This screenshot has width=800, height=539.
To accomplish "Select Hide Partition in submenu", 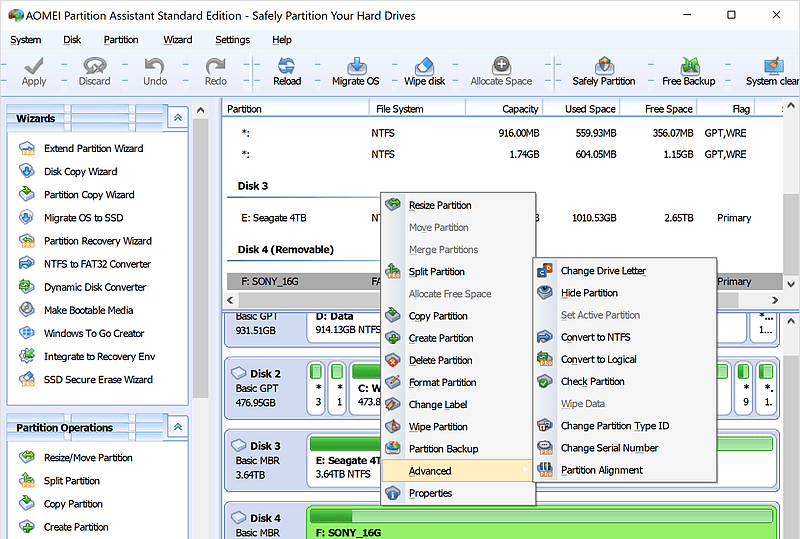I will 624,293.
